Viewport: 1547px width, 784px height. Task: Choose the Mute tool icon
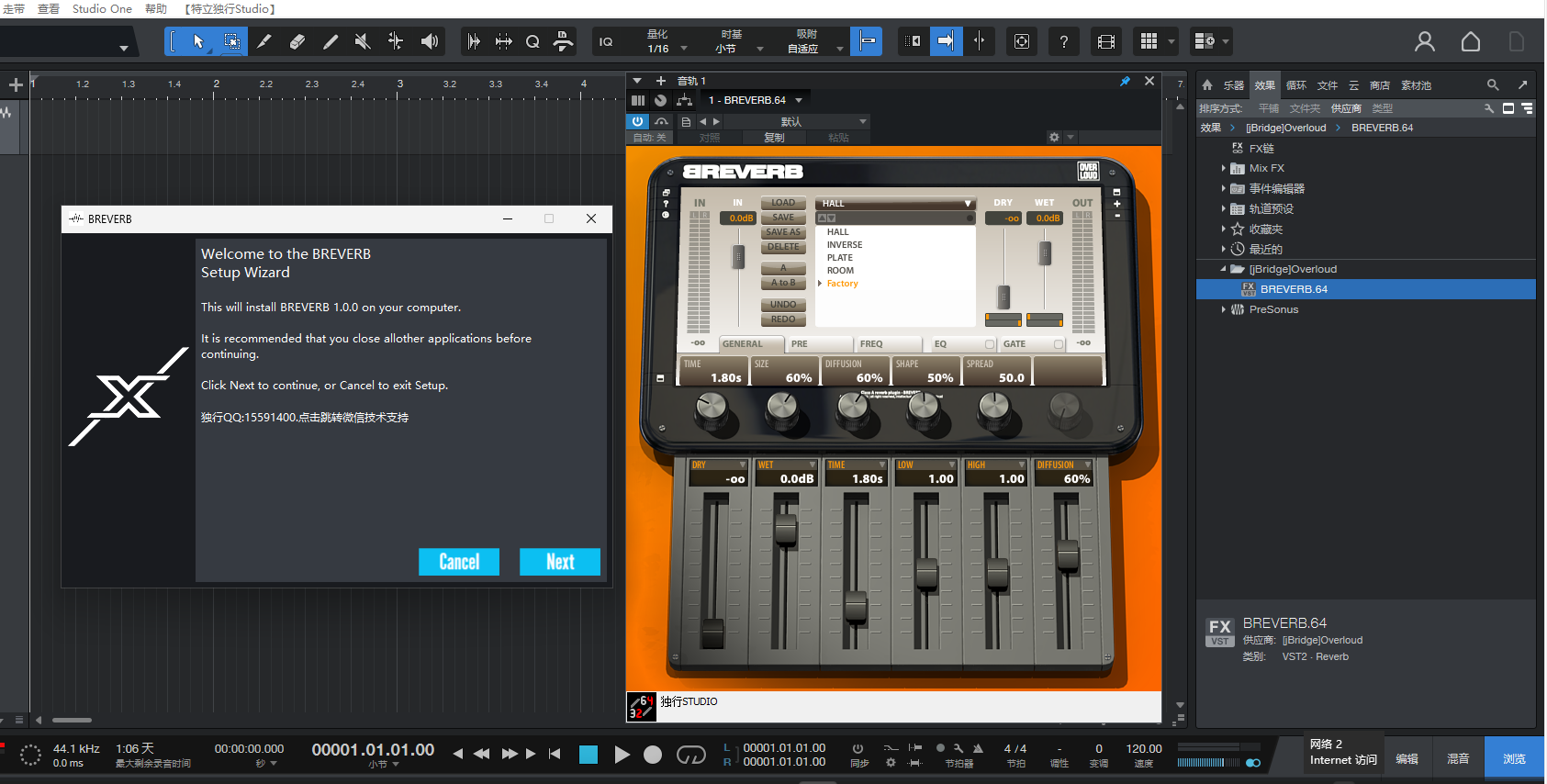tap(363, 41)
